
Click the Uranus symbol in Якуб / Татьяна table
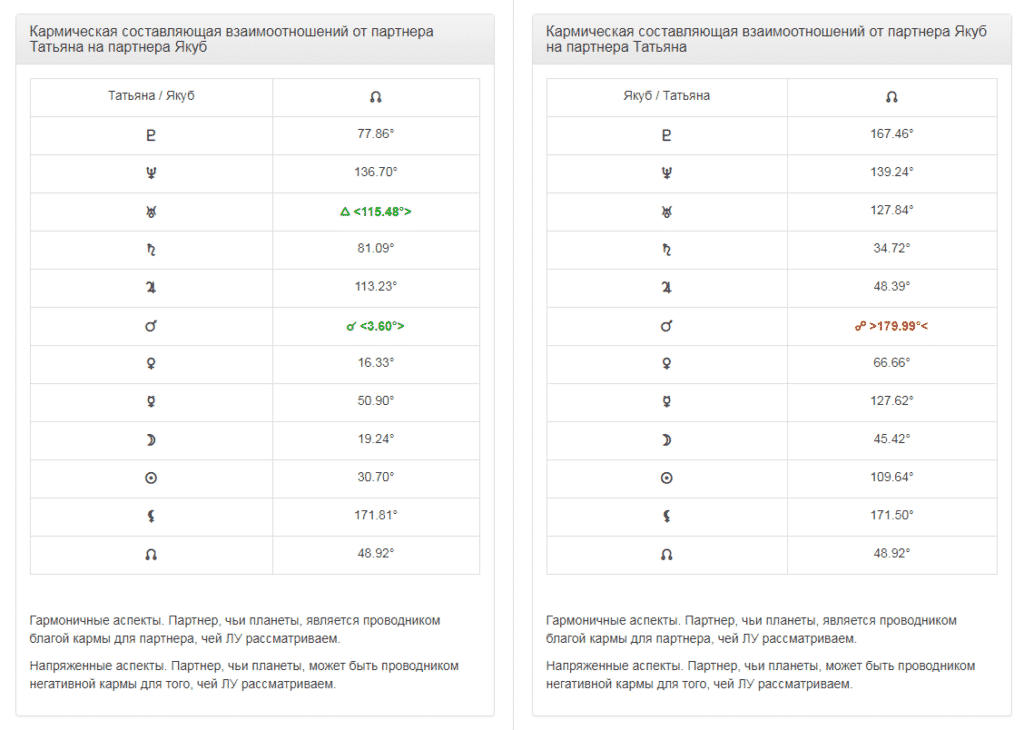[x=667, y=211]
